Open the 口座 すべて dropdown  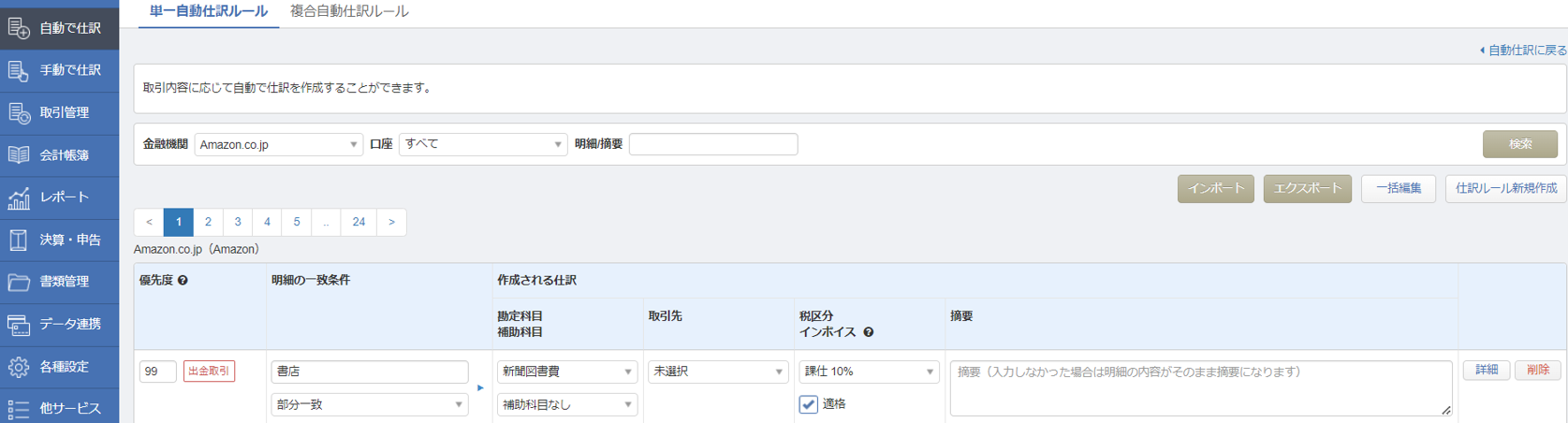point(482,144)
